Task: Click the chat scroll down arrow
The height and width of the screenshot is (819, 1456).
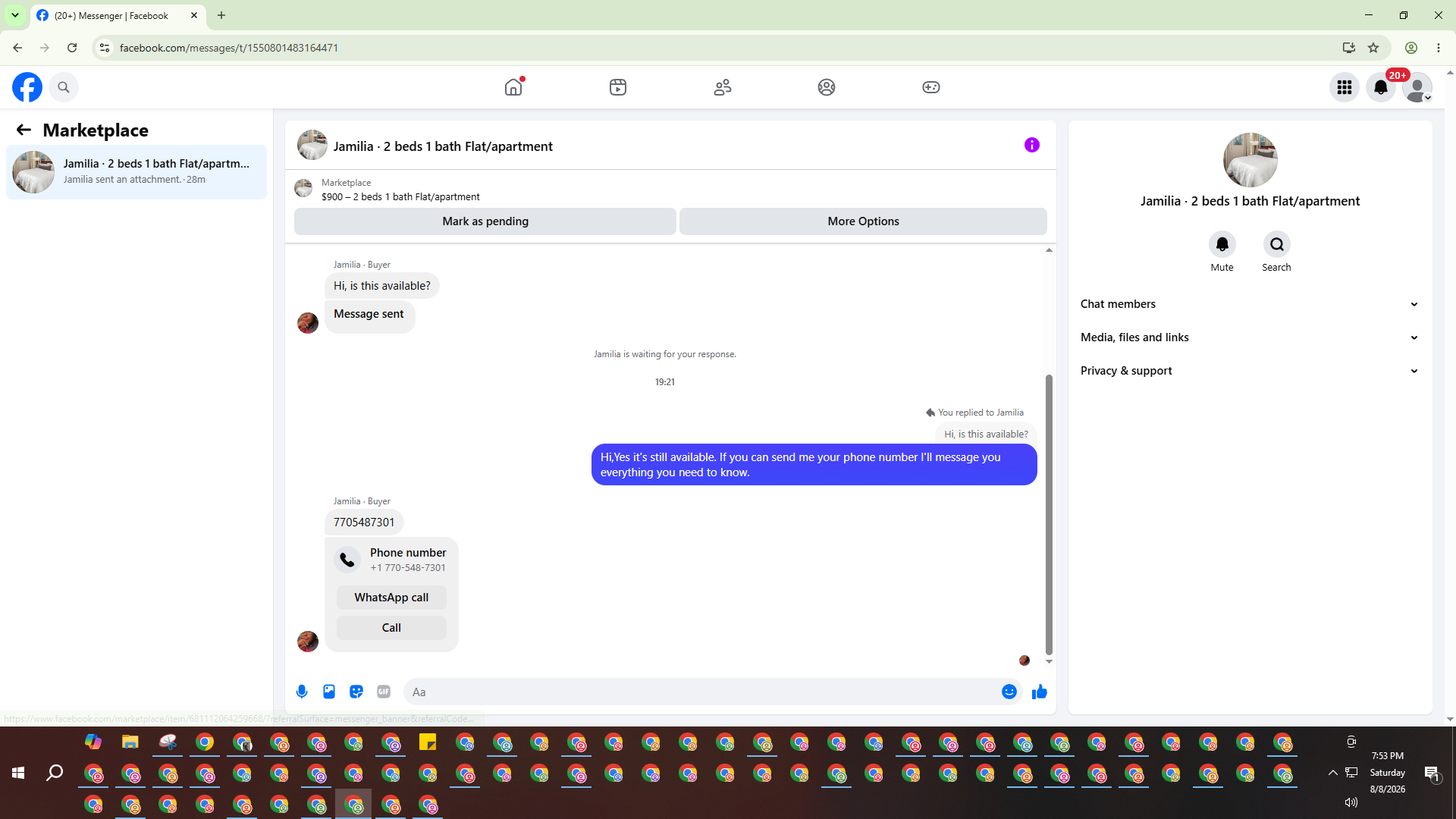Action: (x=1050, y=661)
